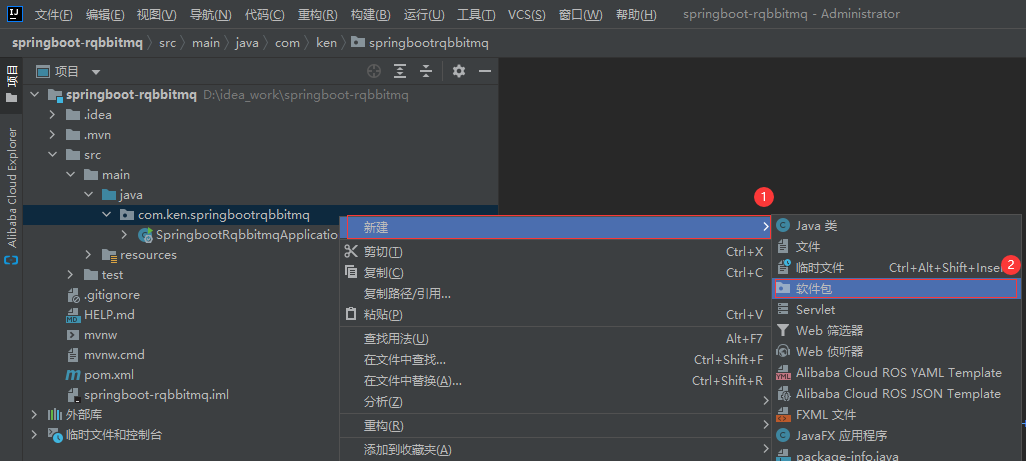Open Alibaba Cloud Explorer side tab

click(12, 196)
